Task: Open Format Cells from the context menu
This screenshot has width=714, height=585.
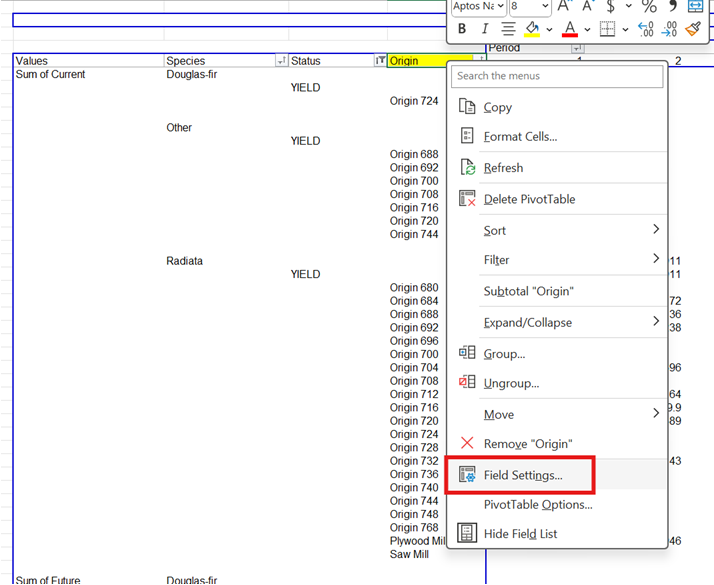Action: pos(557,136)
